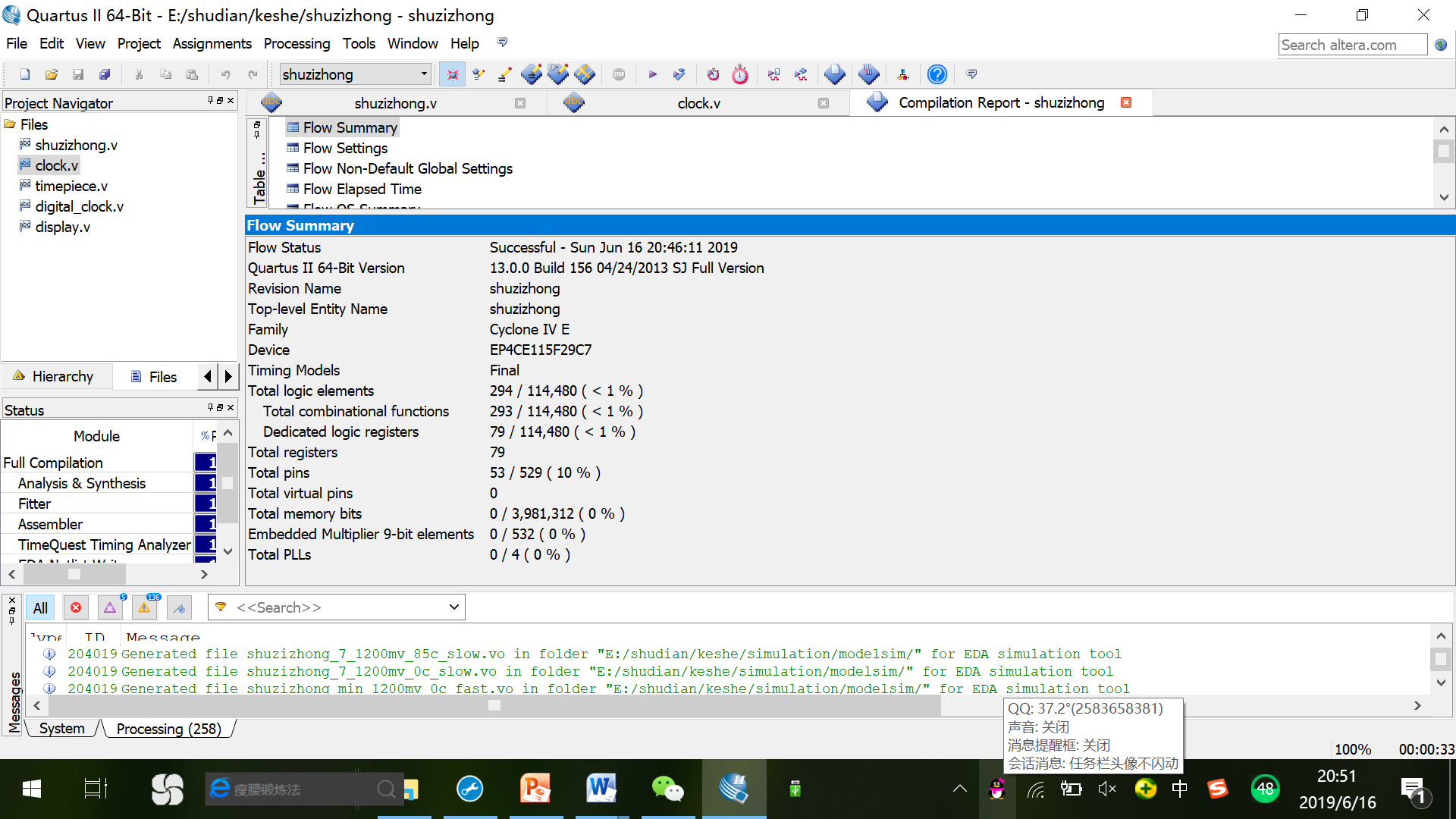Image resolution: width=1456 pixels, height=819 pixels.
Task: Click the Start Compilation play icon
Action: coord(652,74)
